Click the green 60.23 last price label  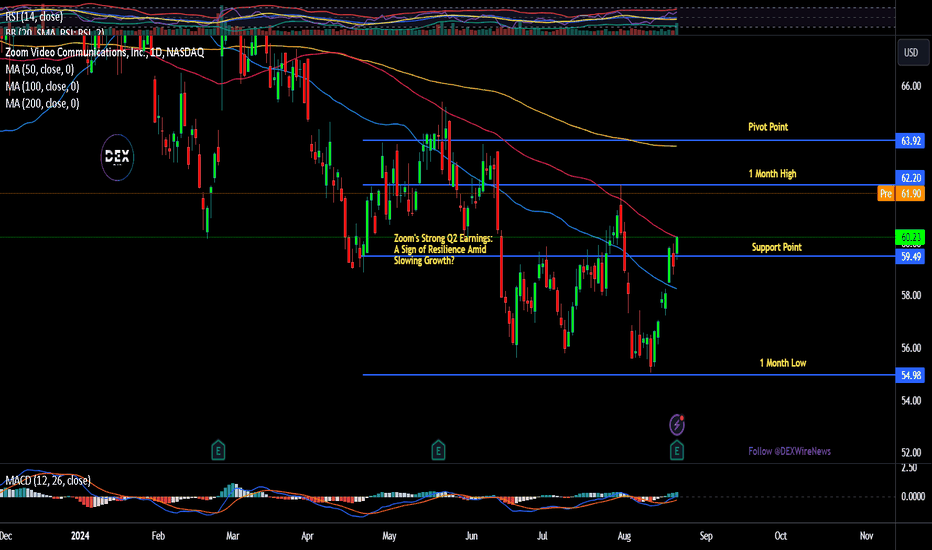(910, 237)
